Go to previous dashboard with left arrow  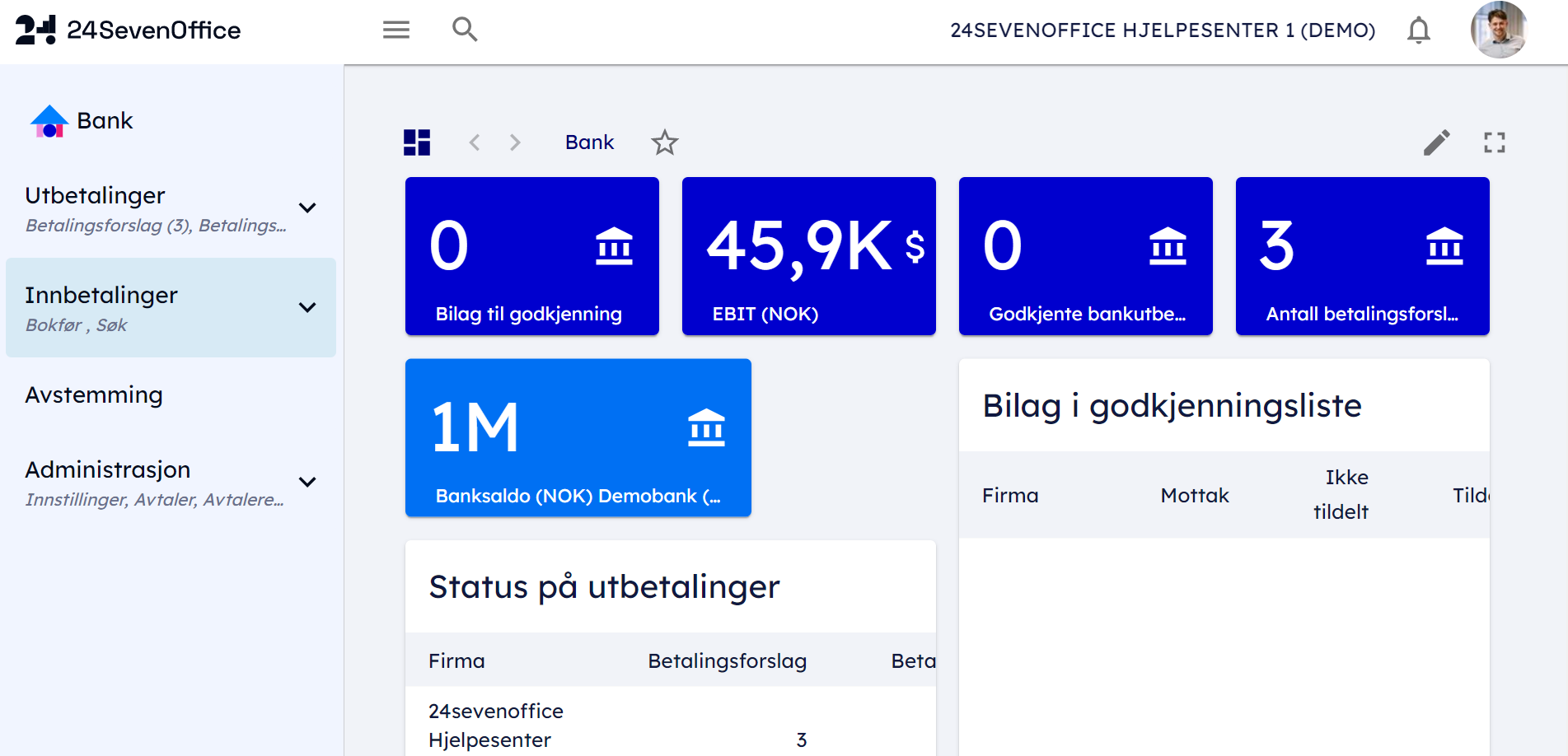pyautogui.click(x=475, y=142)
